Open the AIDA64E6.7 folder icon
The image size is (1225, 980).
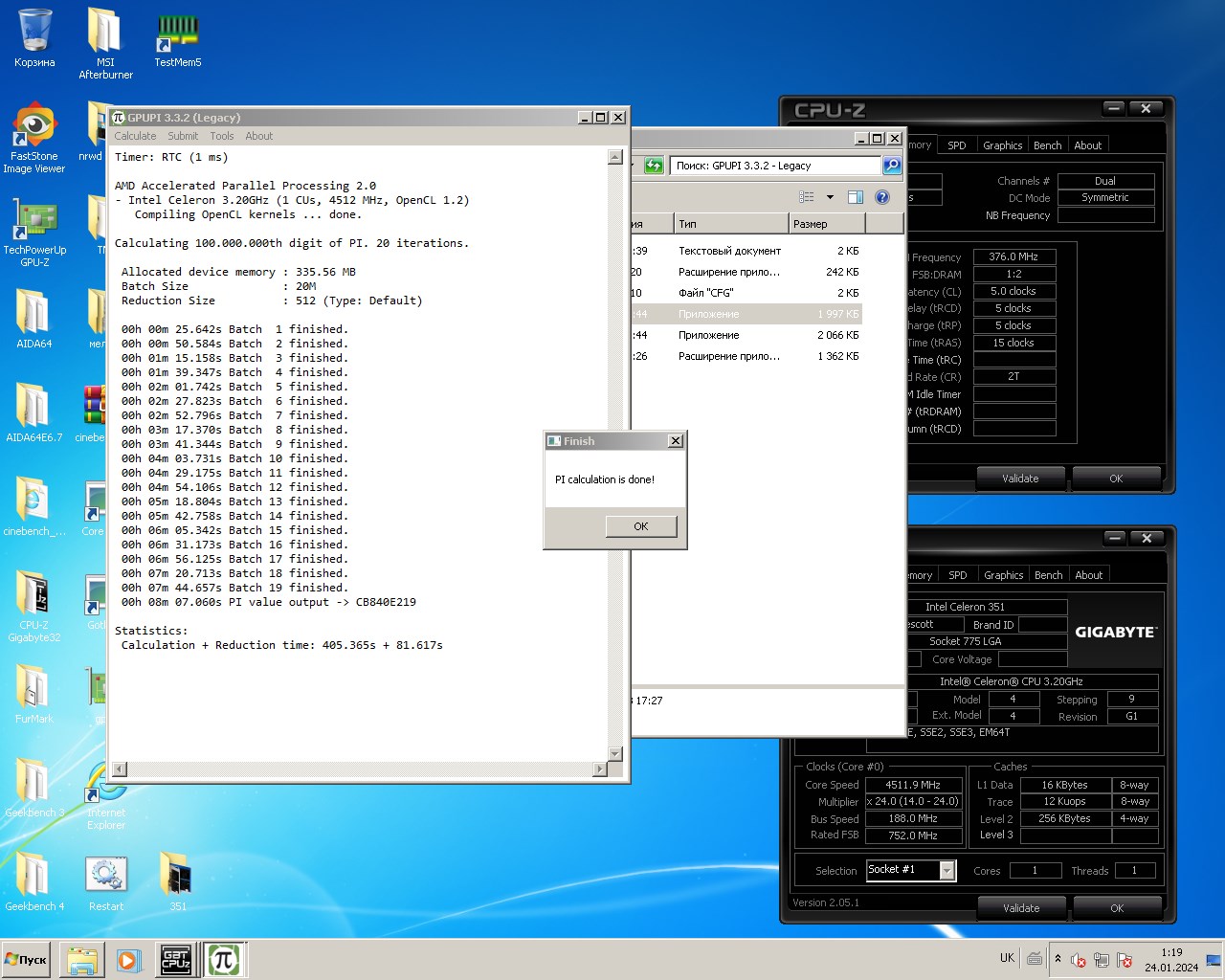(33, 413)
